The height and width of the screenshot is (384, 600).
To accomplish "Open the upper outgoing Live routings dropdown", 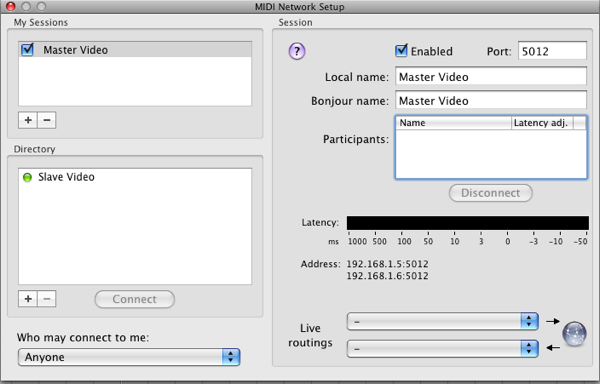I will tap(443, 321).
